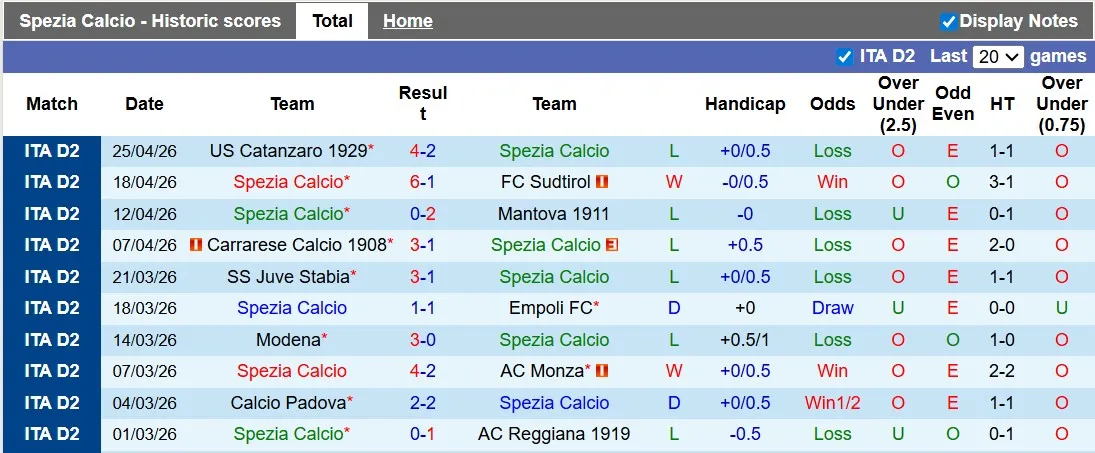Open the Mantova 1911 team link

[554, 214]
